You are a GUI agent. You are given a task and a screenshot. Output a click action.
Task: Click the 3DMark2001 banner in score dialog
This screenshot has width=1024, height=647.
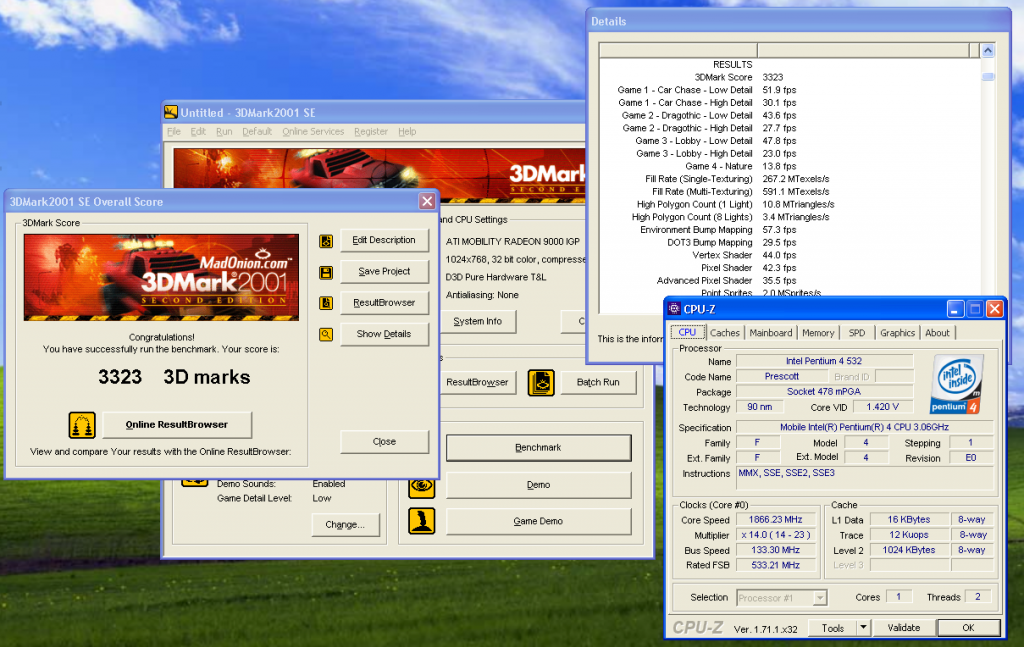[161, 277]
